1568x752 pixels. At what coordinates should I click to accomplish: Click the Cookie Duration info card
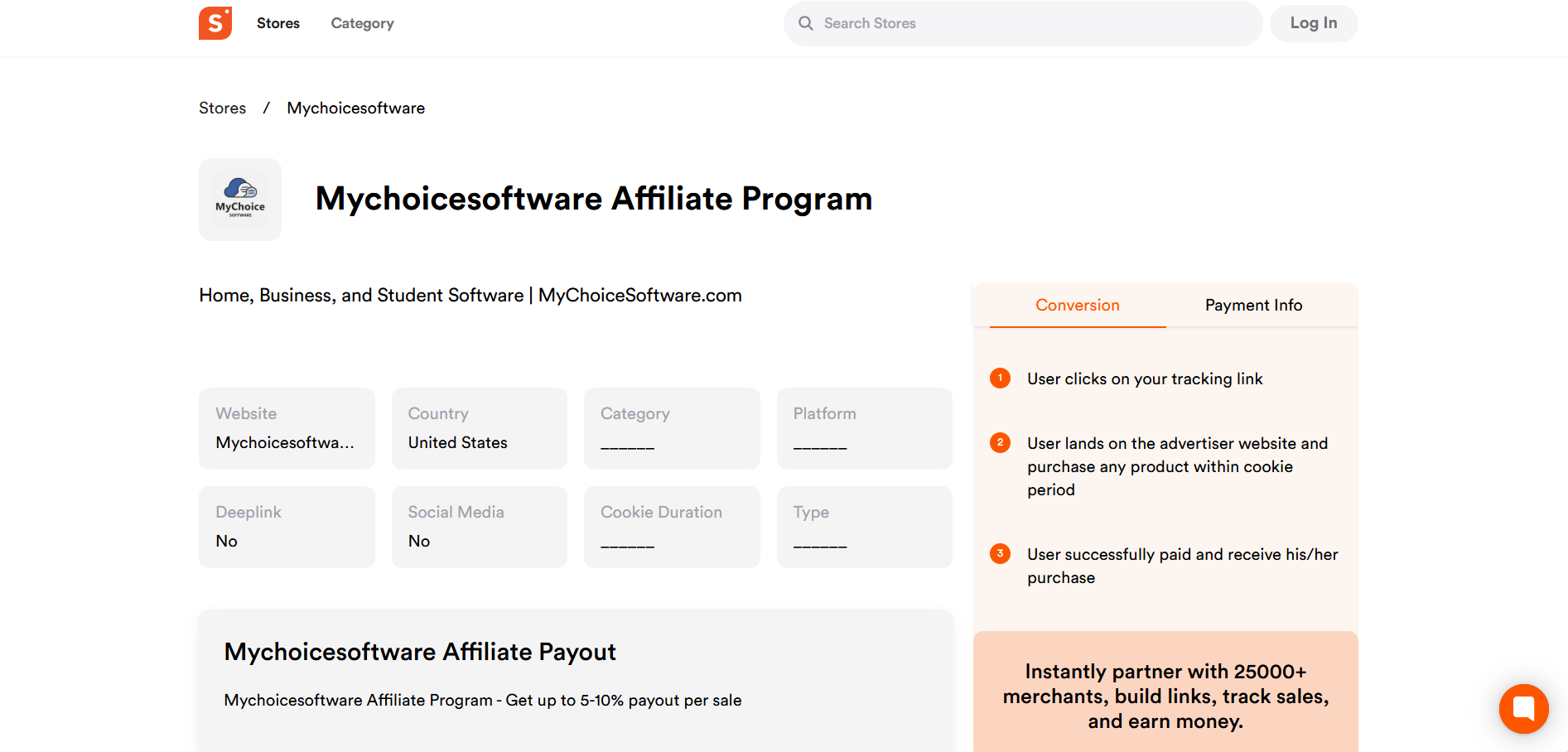672,527
